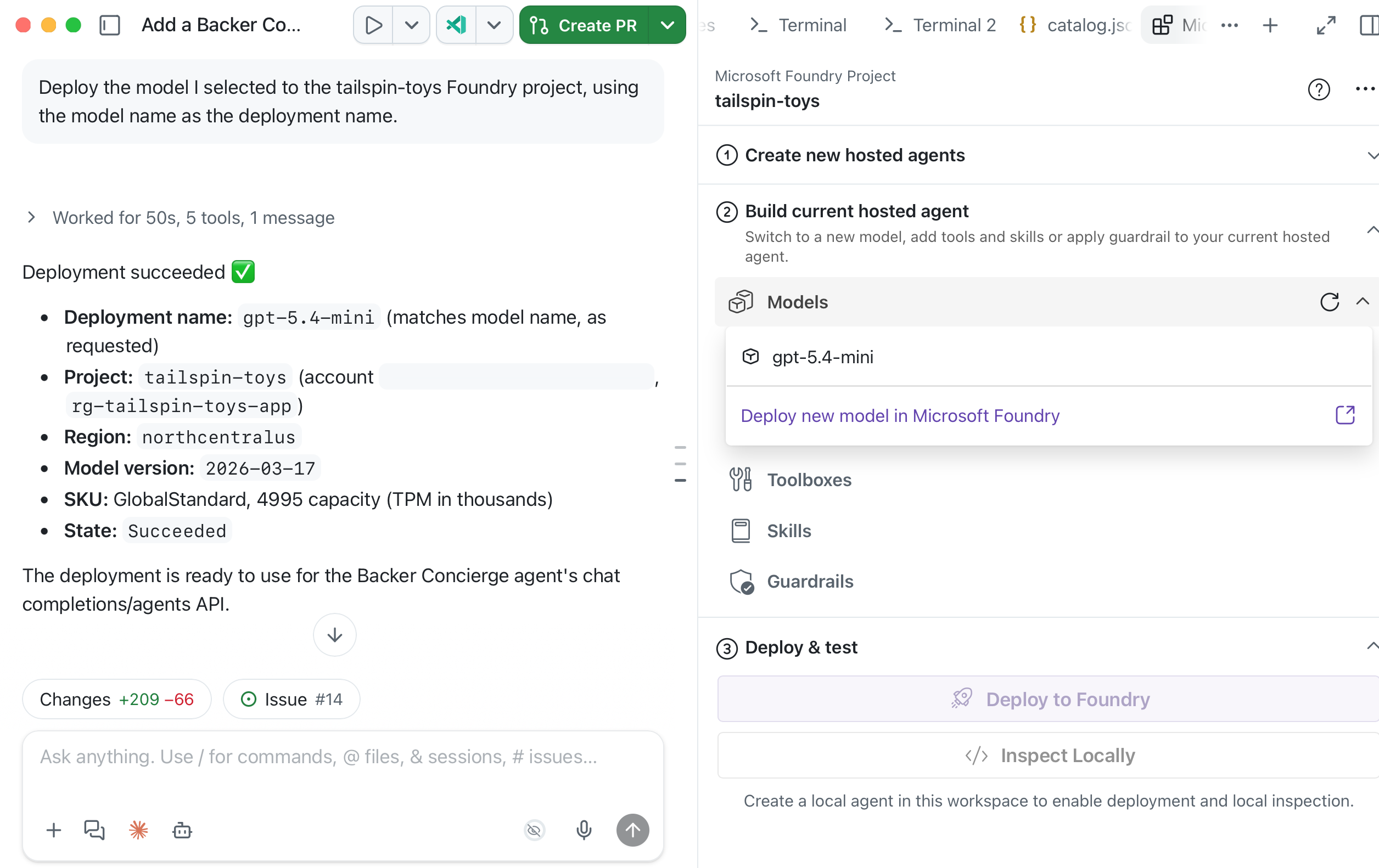The width and height of the screenshot is (1379, 868).
Task: Click the Inspect Locally button
Action: click(x=1048, y=756)
